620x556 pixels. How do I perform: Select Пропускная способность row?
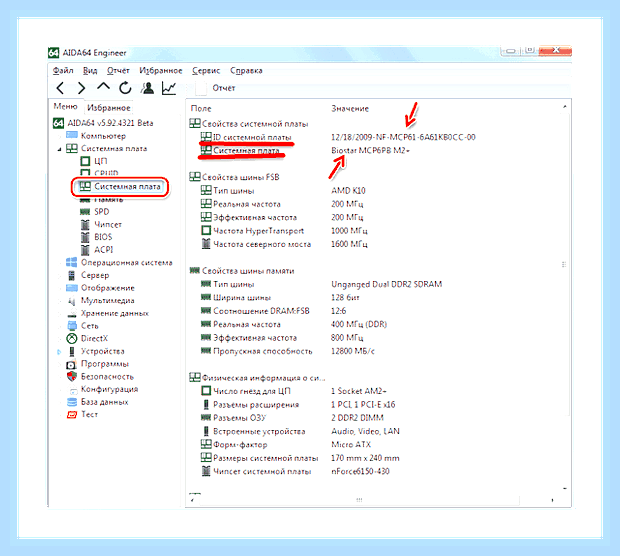pyautogui.click(x=287, y=351)
